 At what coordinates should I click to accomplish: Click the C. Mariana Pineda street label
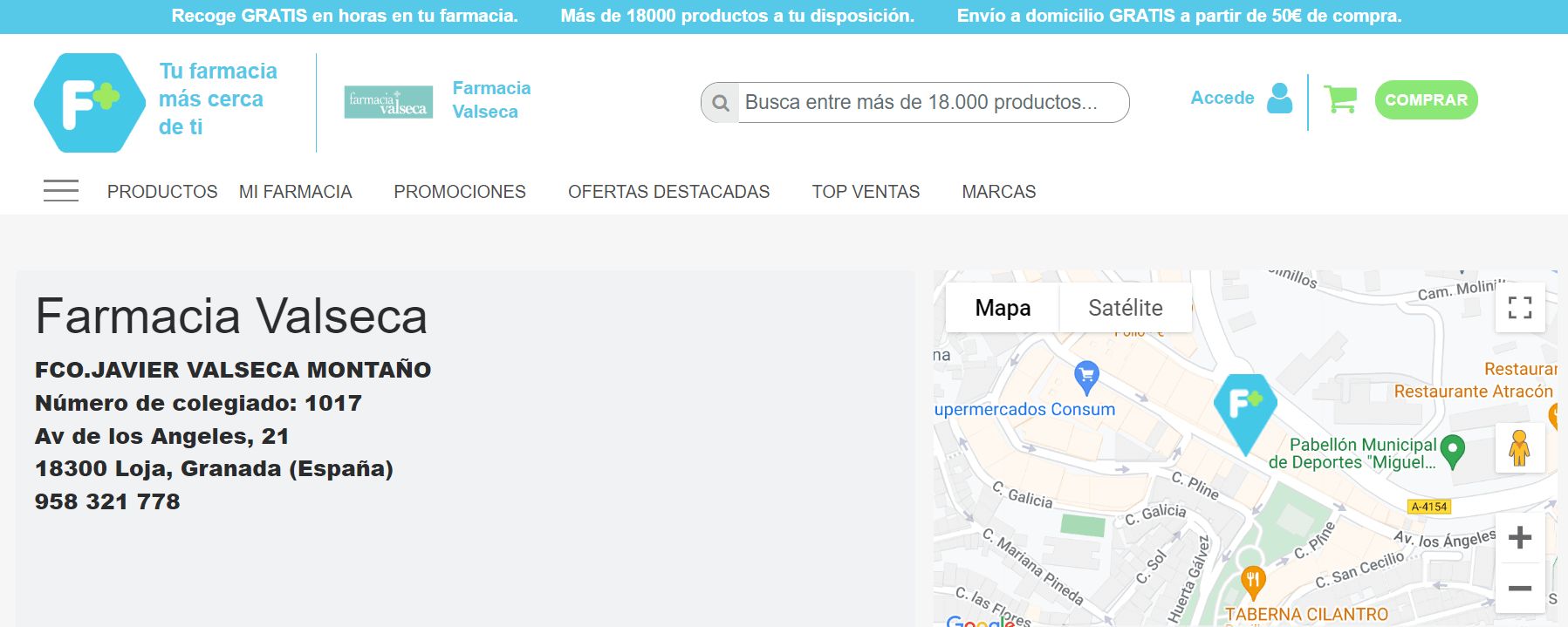pyautogui.click(x=1033, y=567)
